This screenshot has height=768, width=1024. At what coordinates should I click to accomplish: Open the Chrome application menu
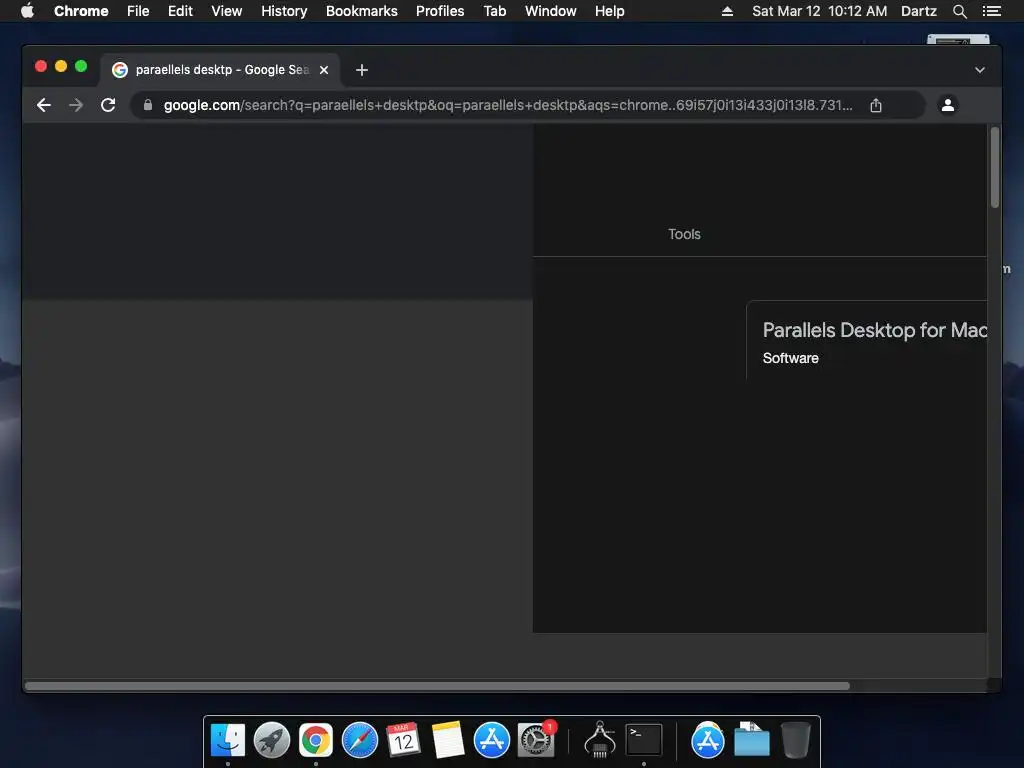coord(81,11)
